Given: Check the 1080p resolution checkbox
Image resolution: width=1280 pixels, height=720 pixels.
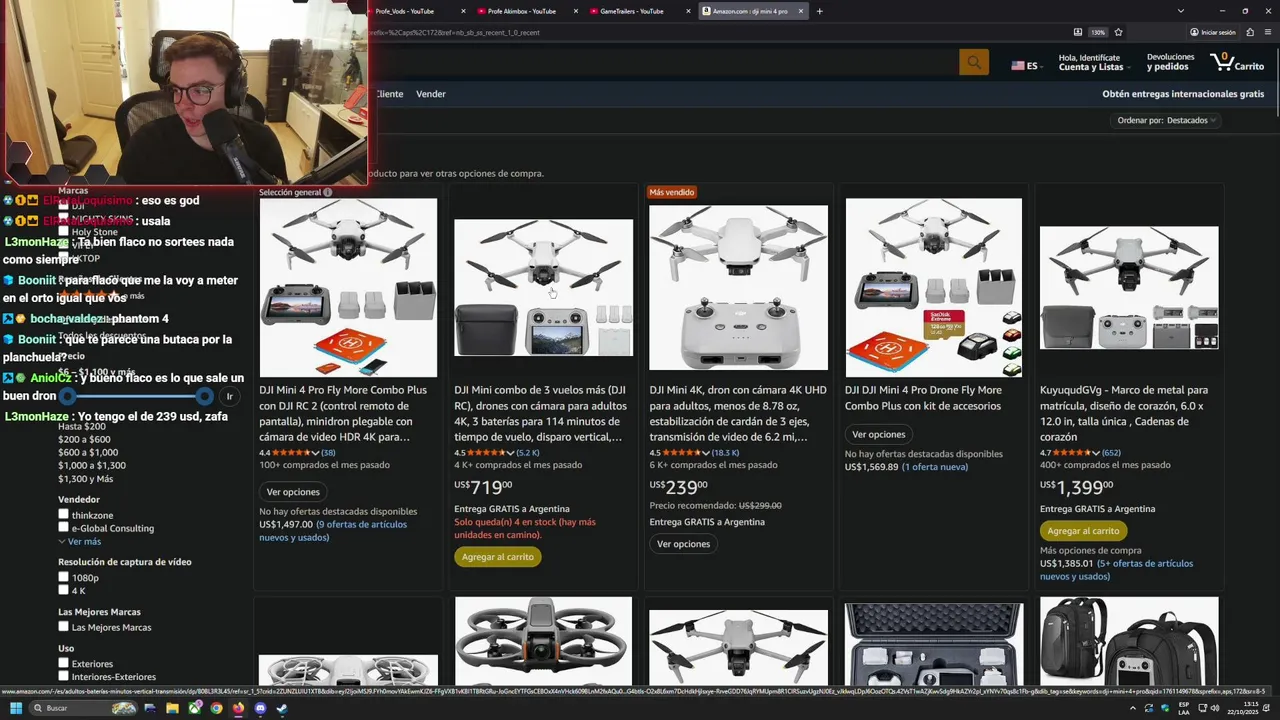Looking at the screenshot, I should click(x=63, y=577).
